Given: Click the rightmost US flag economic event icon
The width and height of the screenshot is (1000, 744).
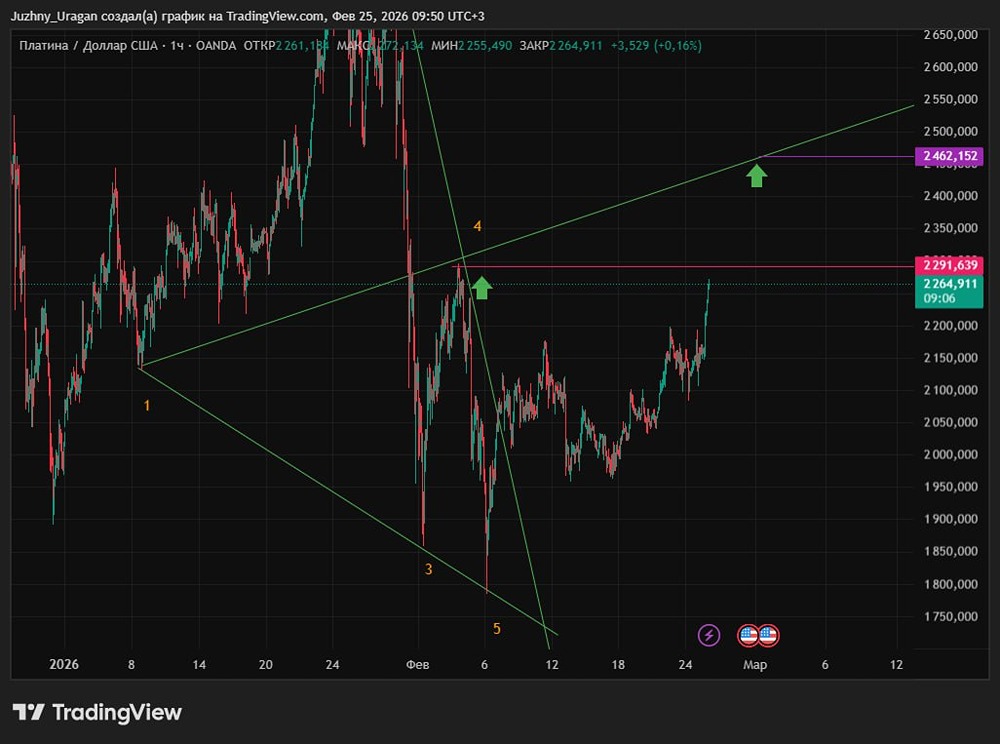Looking at the screenshot, I should click(768, 635).
